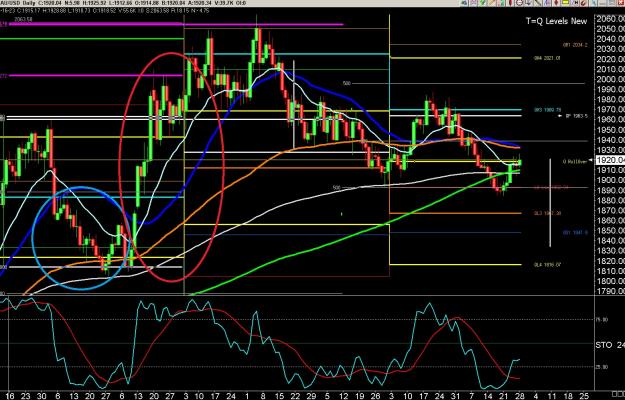Select the diagonal trend line tool
Image resolution: width=625 pixels, height=400 pixels.
(538, 3)
